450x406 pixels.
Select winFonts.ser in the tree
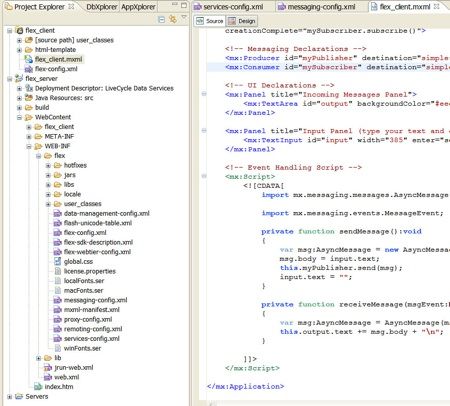[82, 348]
